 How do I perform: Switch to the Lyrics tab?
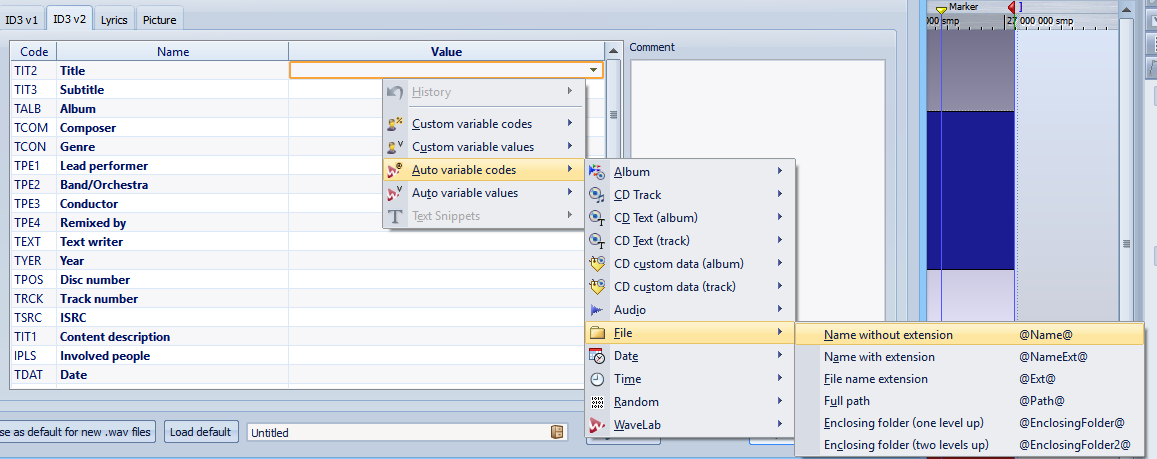114,19
